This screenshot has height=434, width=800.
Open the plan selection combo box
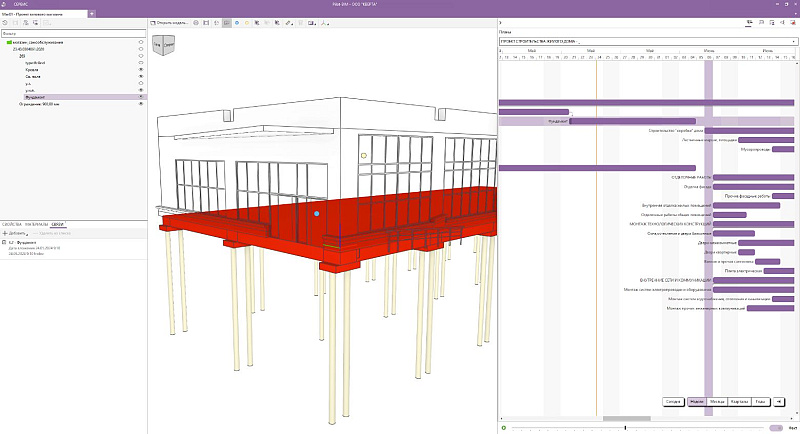point(648,41)
